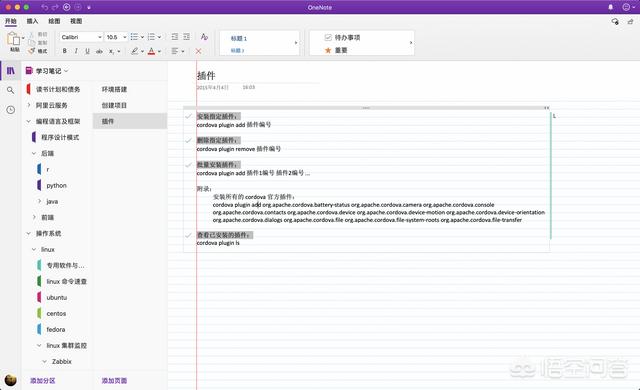
Task: Open the notifications bell icon
Action: pyautogui.click(x=611, y=7)
